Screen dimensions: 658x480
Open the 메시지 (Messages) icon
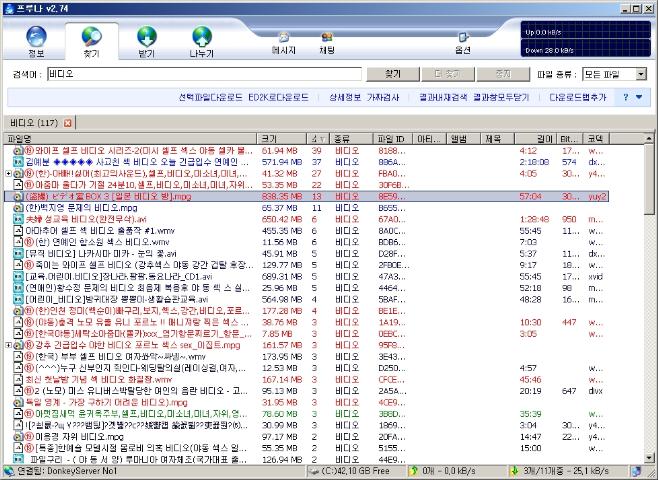coord(285,39)
